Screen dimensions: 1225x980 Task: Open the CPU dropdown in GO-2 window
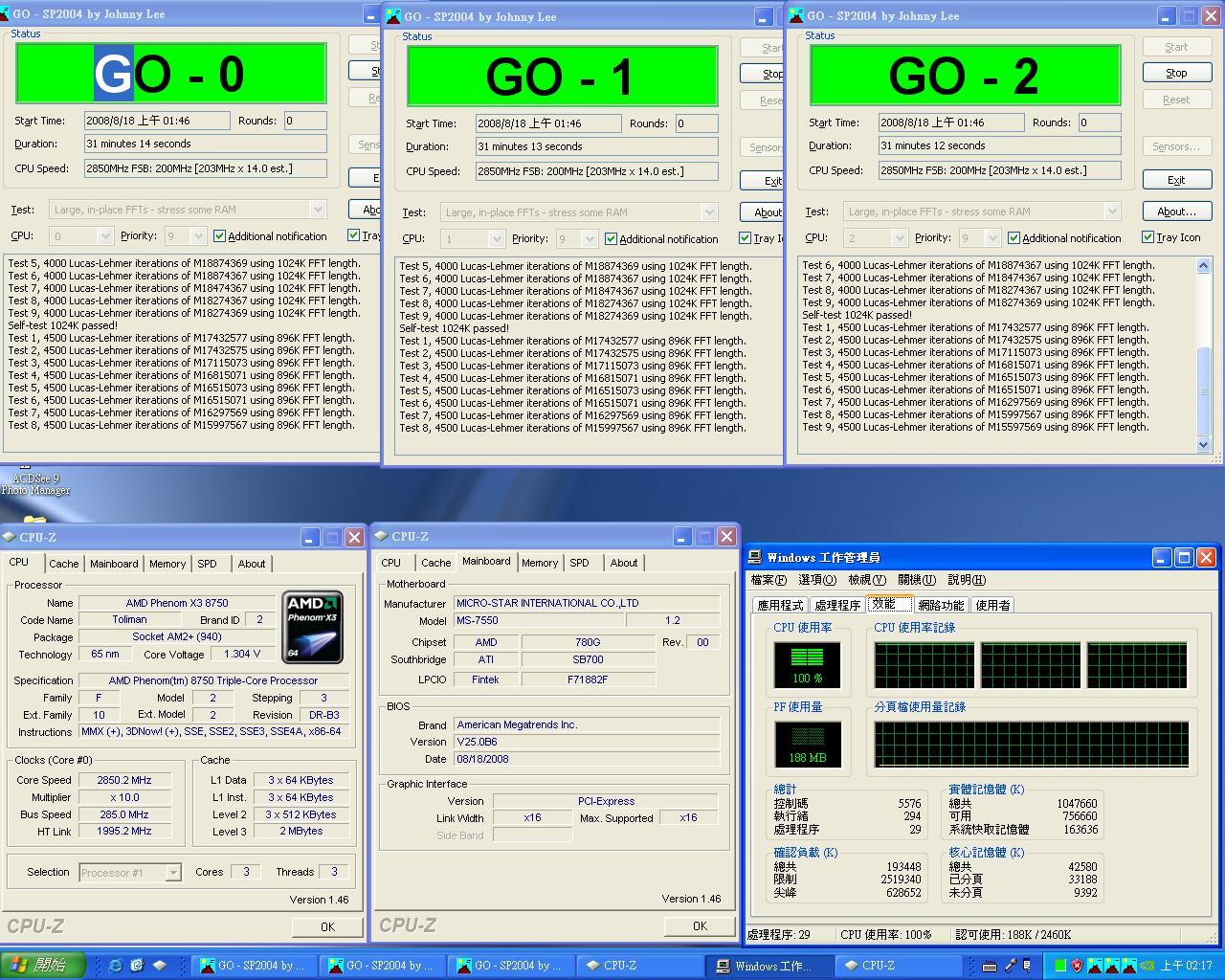click(x=900, y=238)
